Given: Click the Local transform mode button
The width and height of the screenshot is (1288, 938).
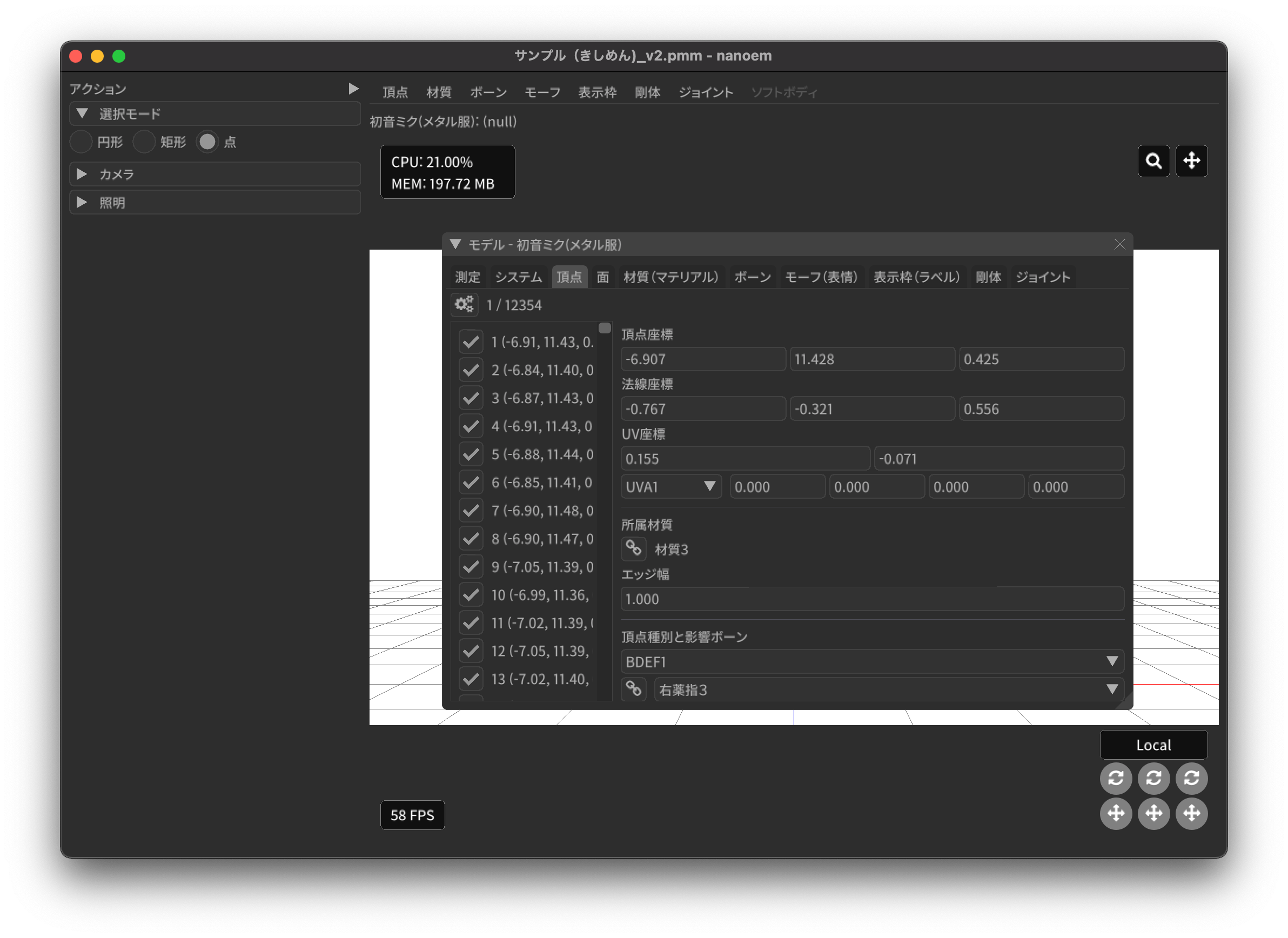Looking at the screenshot, I should (x=1153, y=745).
